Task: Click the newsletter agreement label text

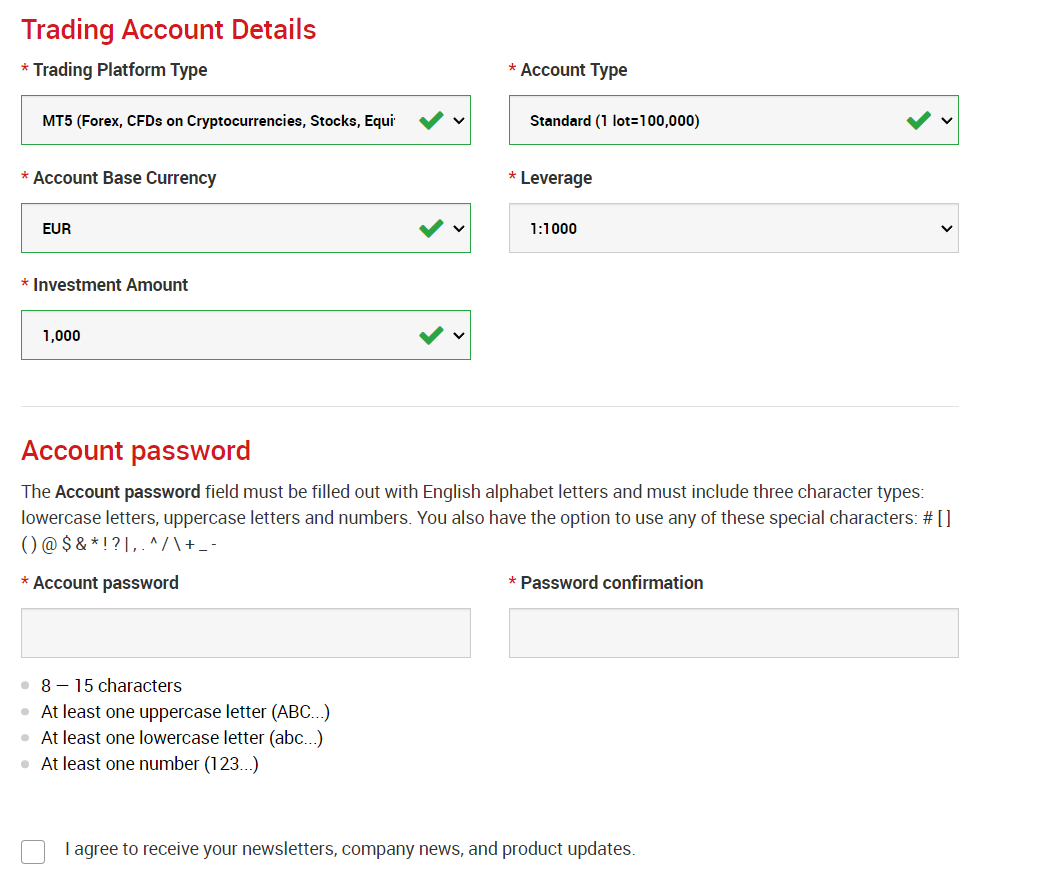Action: pos(349,849)
